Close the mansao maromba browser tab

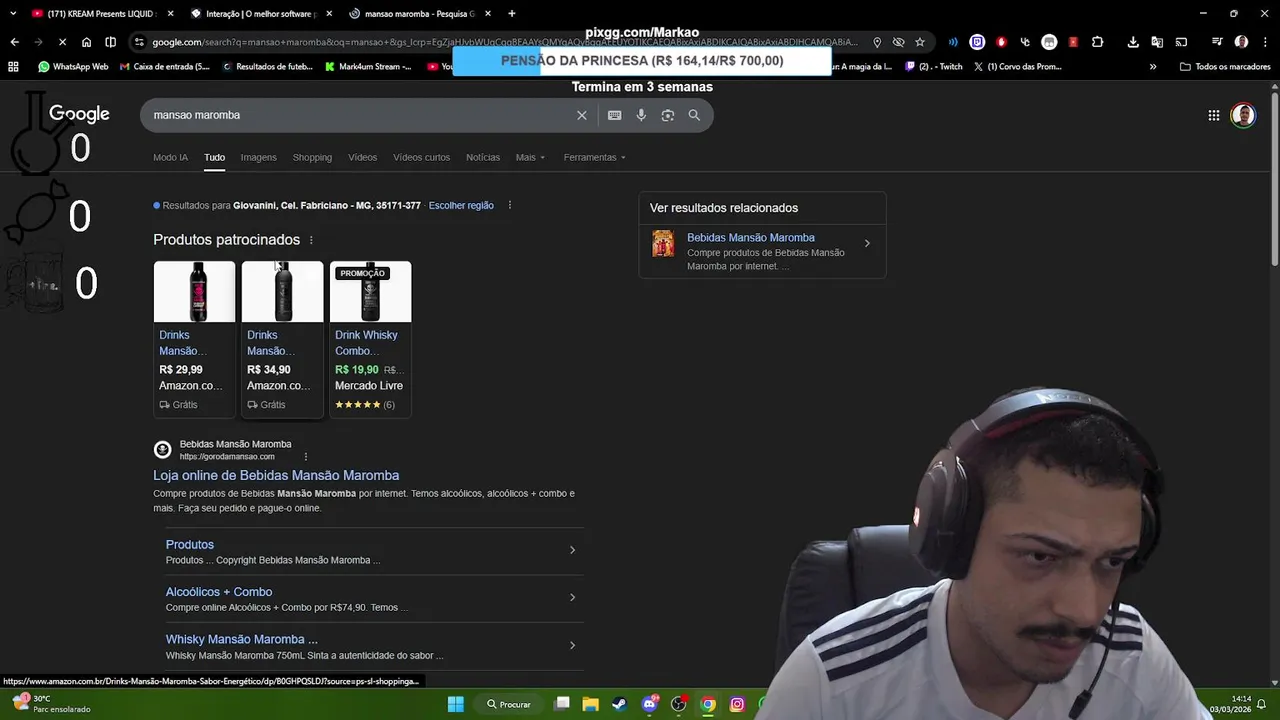[x=487, y=13]
